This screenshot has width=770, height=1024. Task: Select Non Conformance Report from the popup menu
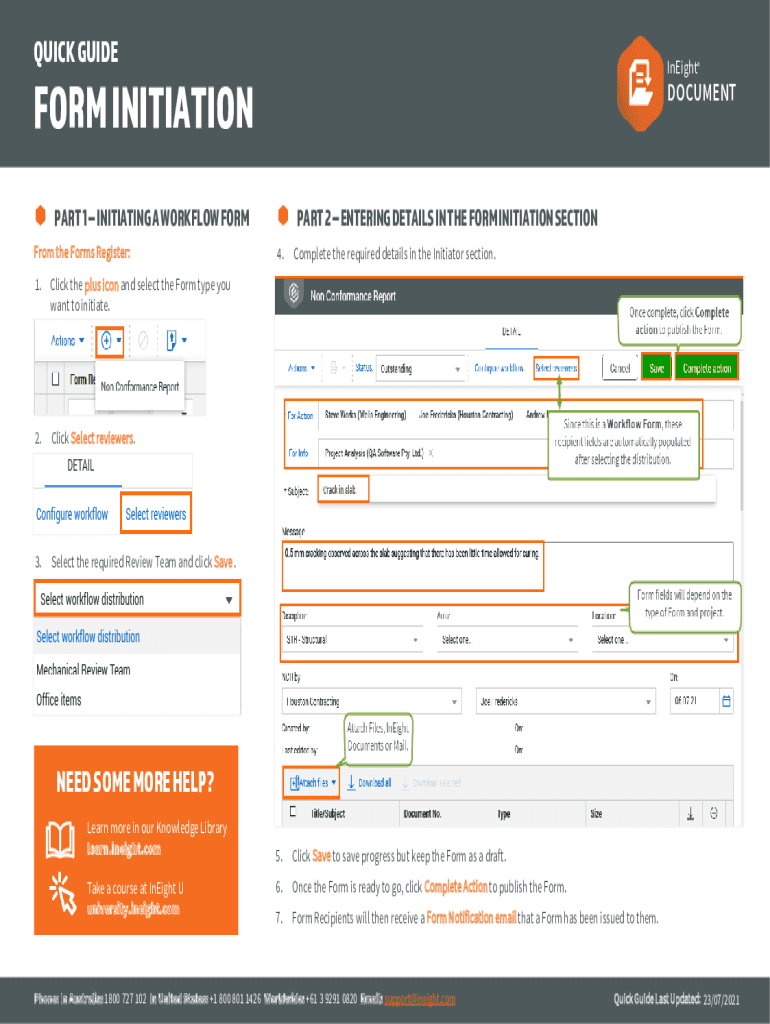140,387
